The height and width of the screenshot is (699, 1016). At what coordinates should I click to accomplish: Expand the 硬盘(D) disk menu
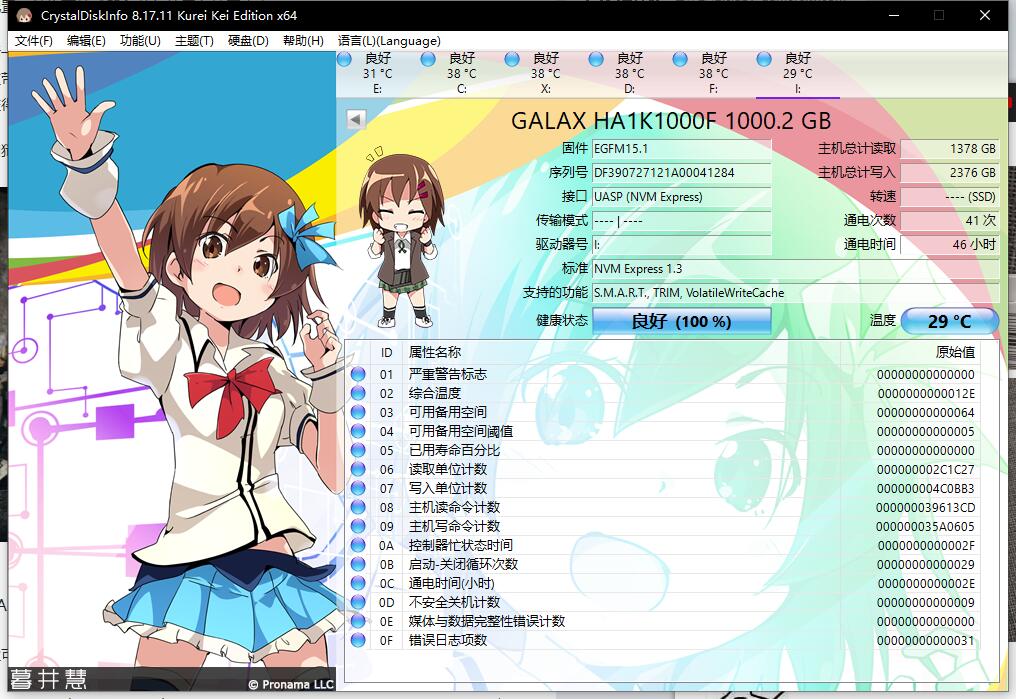click(248, 41)
